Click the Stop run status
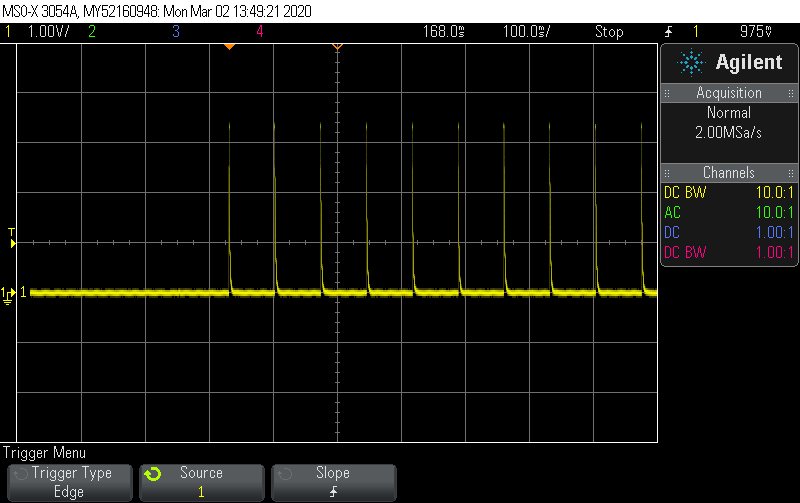800x503 pixels. point(609,32)
